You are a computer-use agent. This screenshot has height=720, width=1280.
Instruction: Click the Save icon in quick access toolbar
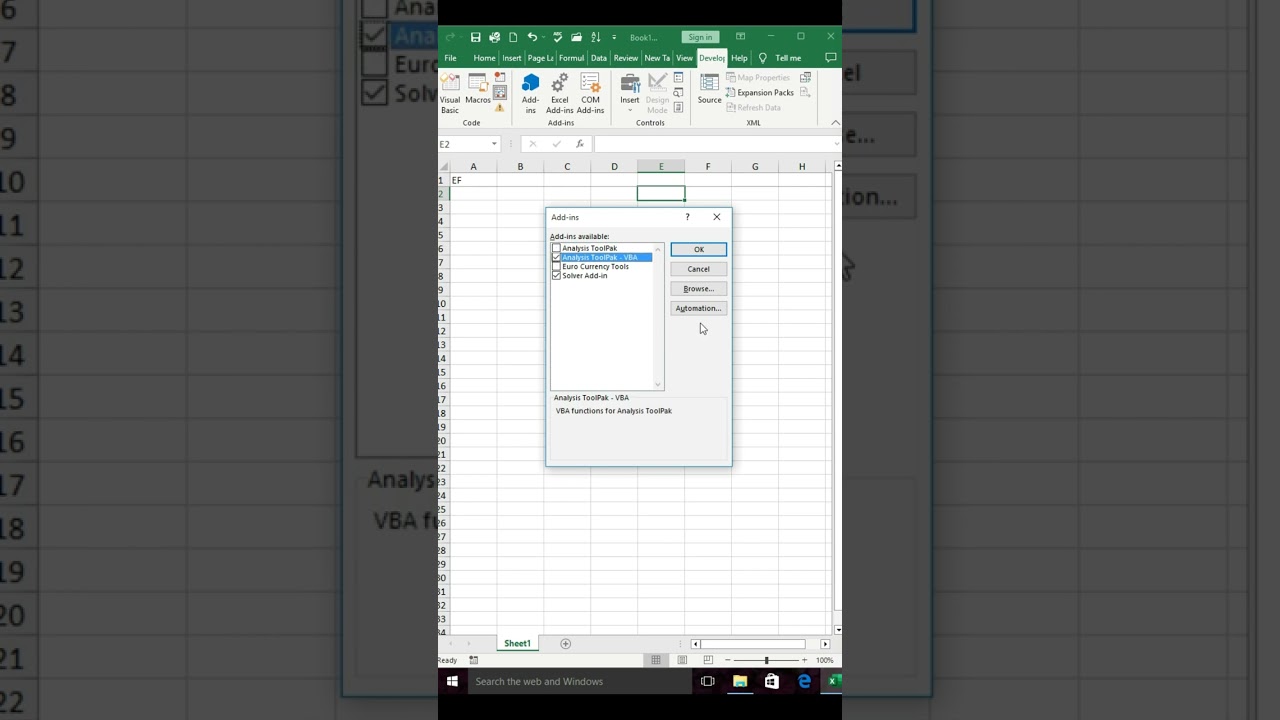click(476, 37)
